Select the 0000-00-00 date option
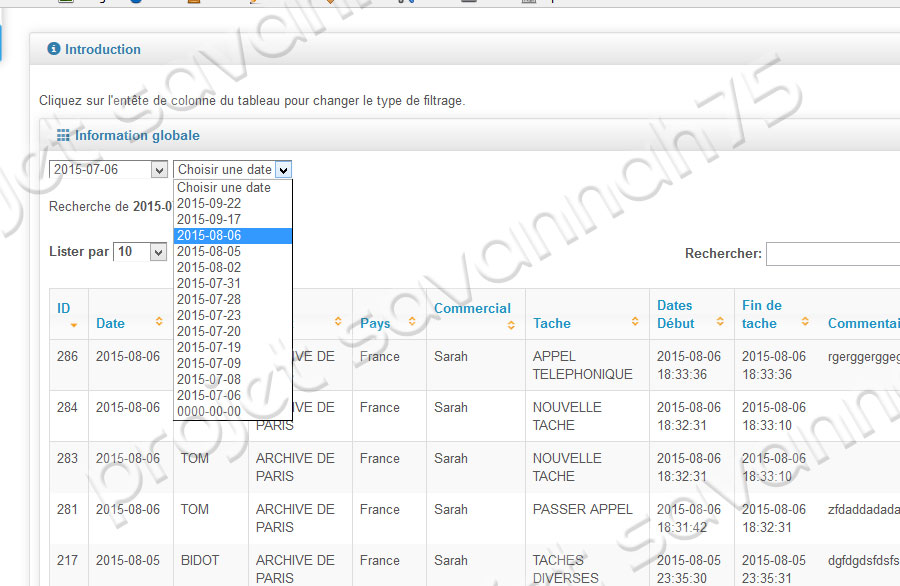The width and height of the screenshot is (900, 586). pos(209,411)
